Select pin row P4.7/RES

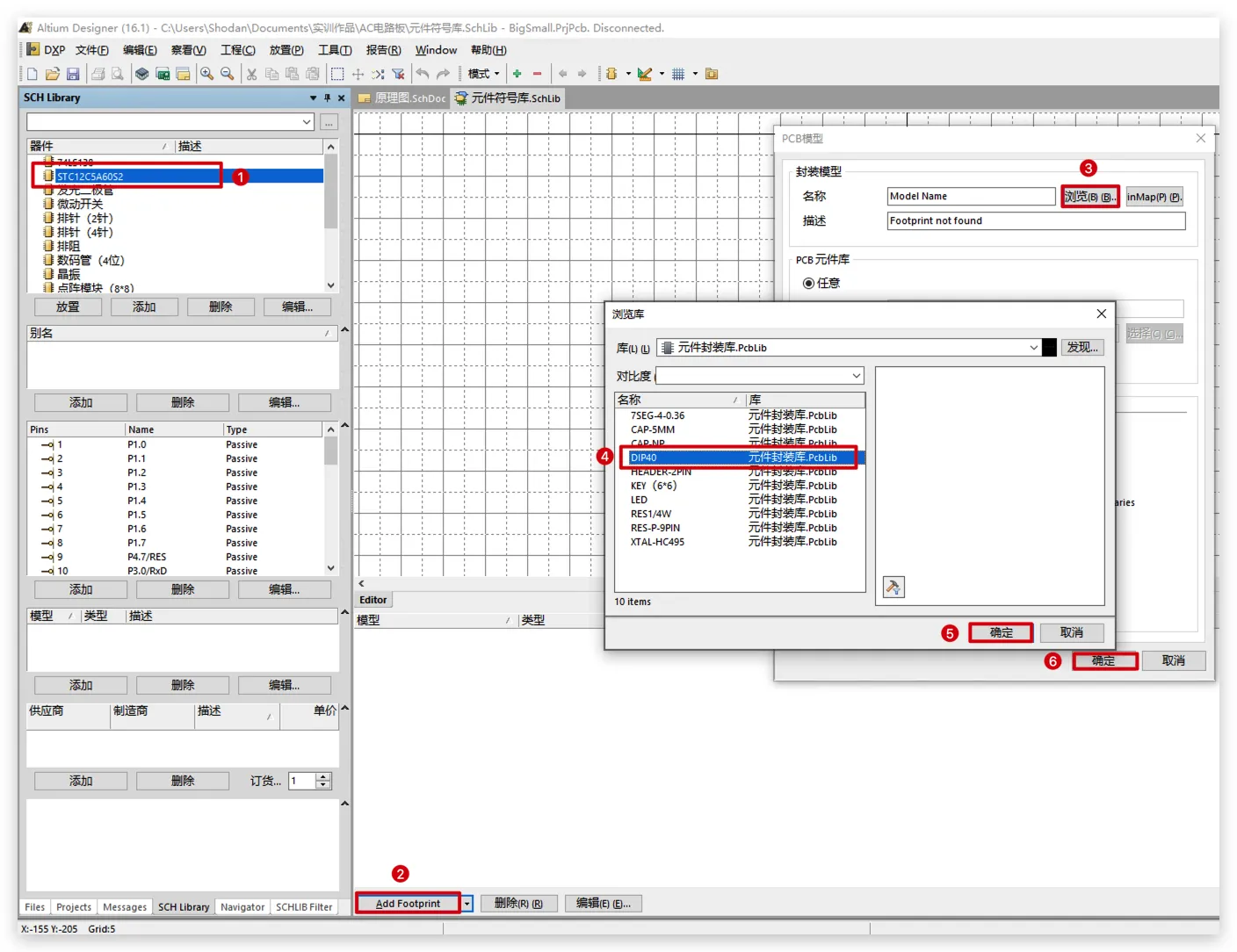[x=177, y=557]
